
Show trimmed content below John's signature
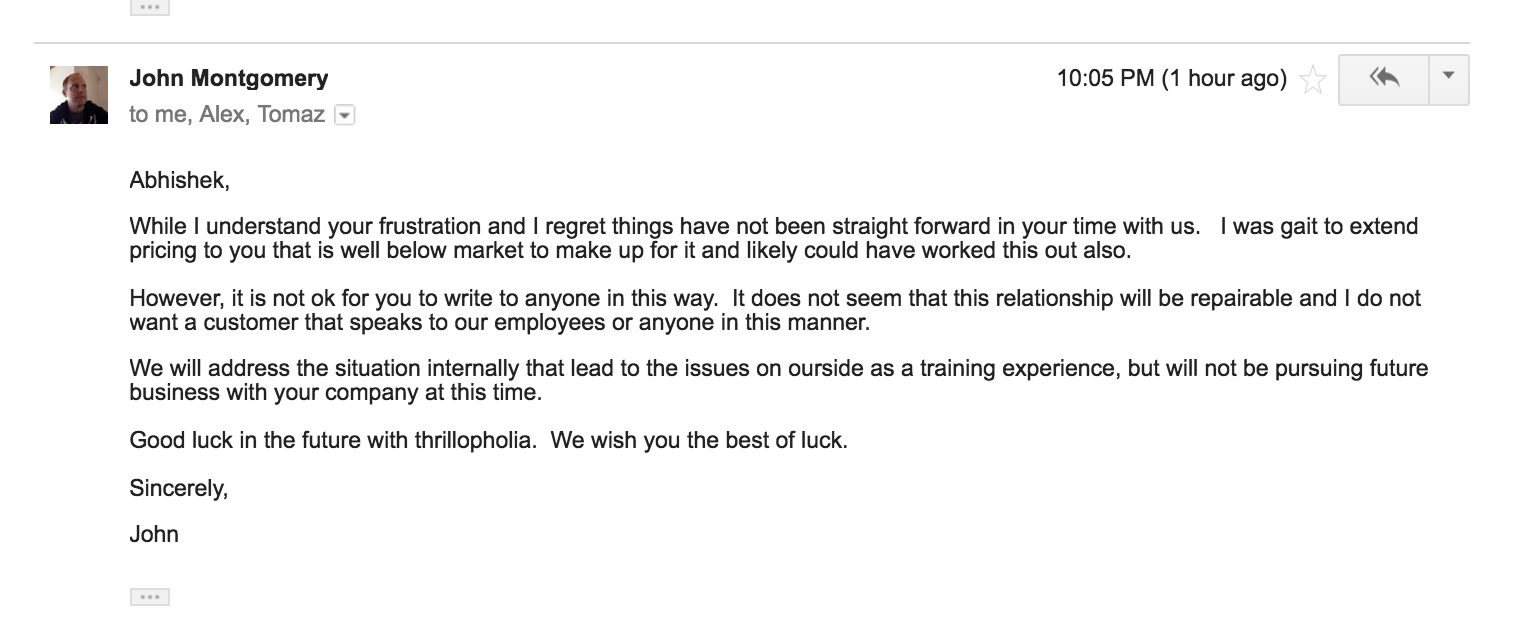pos(149,597)
